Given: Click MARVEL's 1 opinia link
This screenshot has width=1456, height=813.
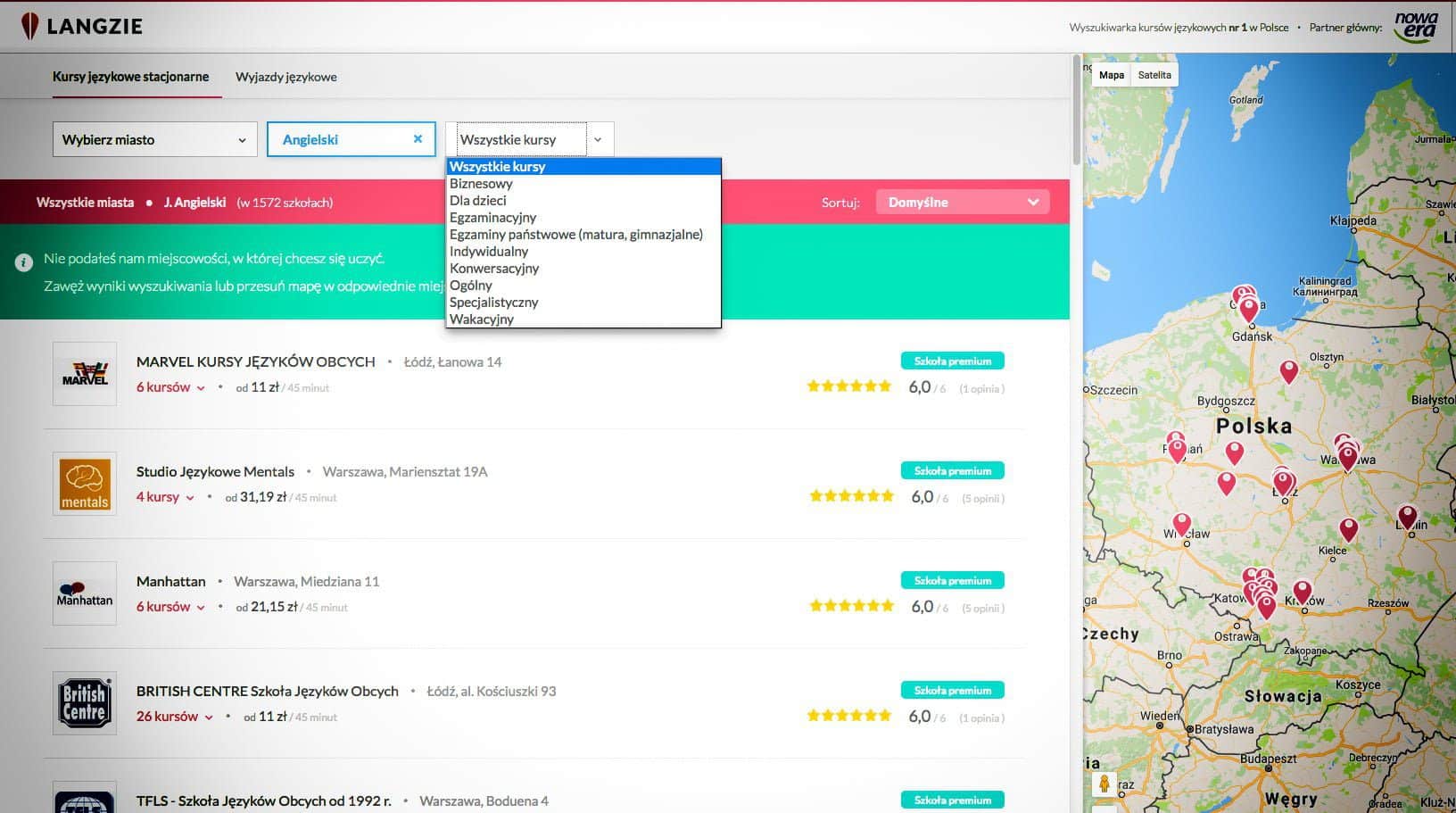Looking at the screenshot, I should point(982,389).
